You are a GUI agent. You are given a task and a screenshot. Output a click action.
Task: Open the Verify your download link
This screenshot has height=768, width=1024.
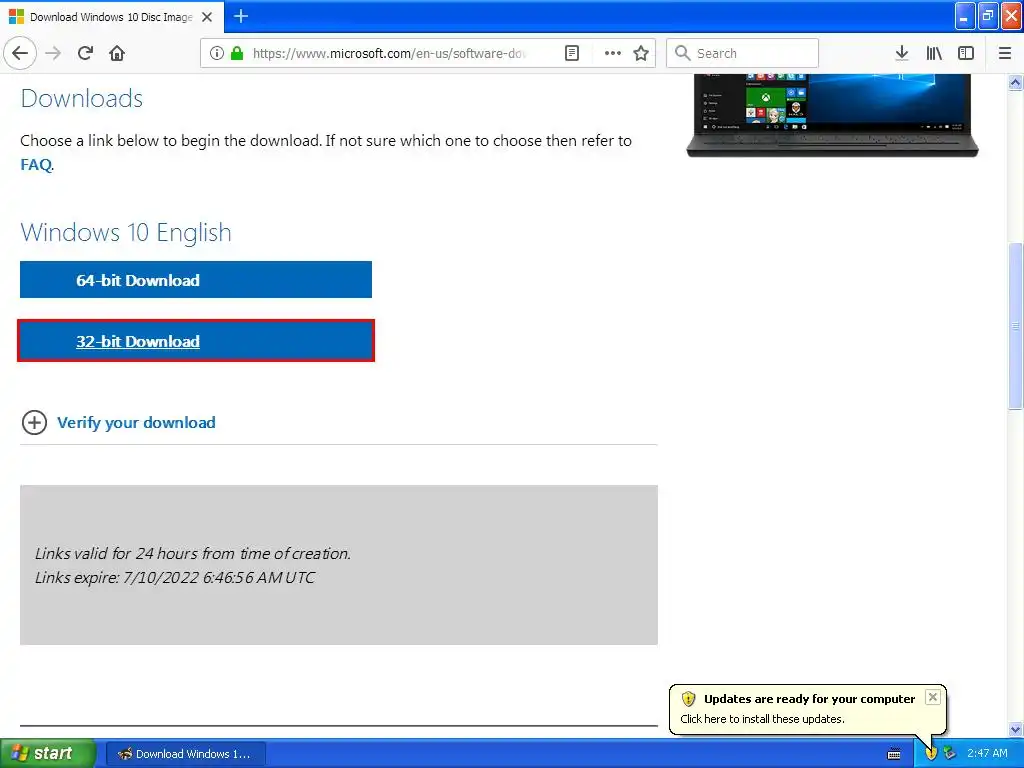[x=136, y=423]
